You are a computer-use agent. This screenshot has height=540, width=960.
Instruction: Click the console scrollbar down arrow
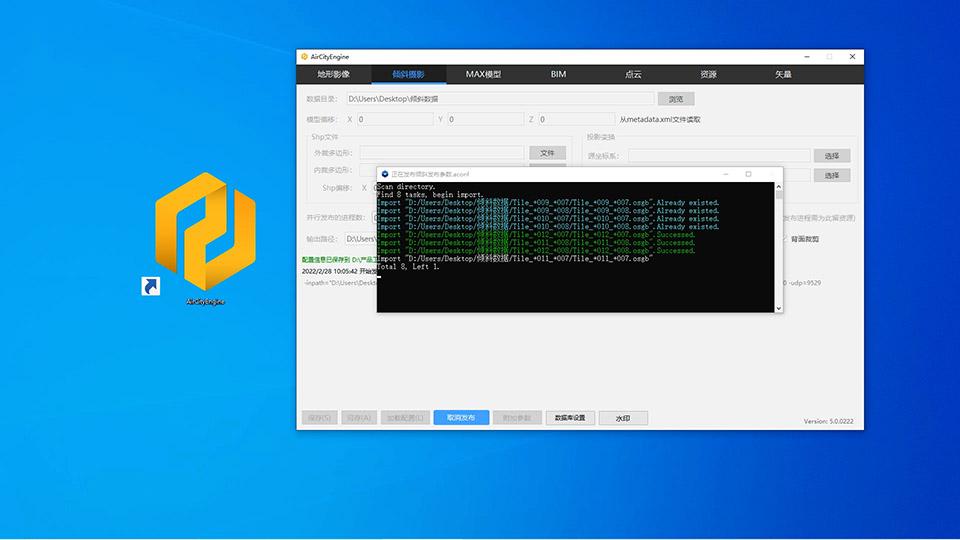point(779,309)
